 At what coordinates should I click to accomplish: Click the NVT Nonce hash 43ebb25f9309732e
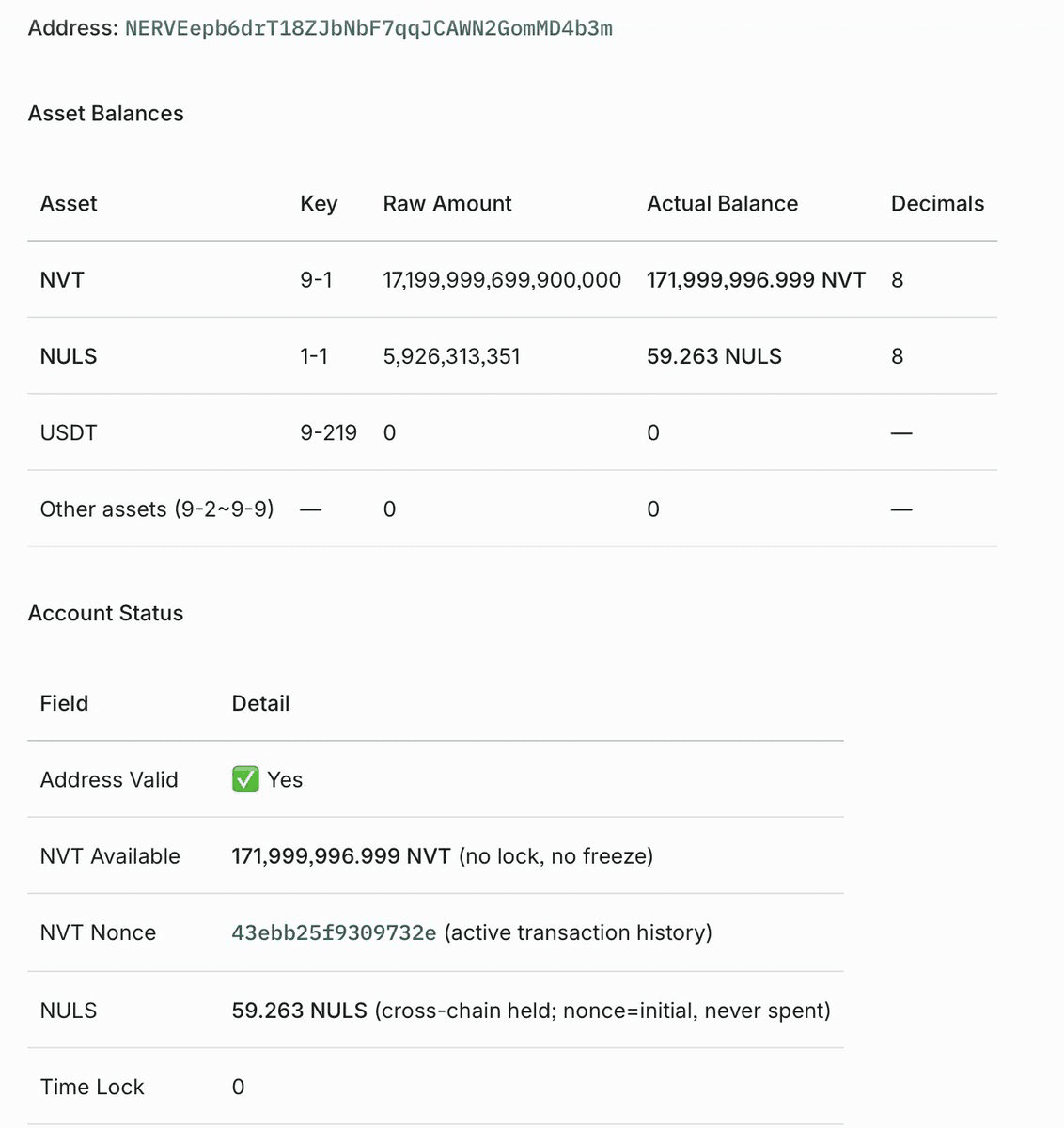coord(334,932)
